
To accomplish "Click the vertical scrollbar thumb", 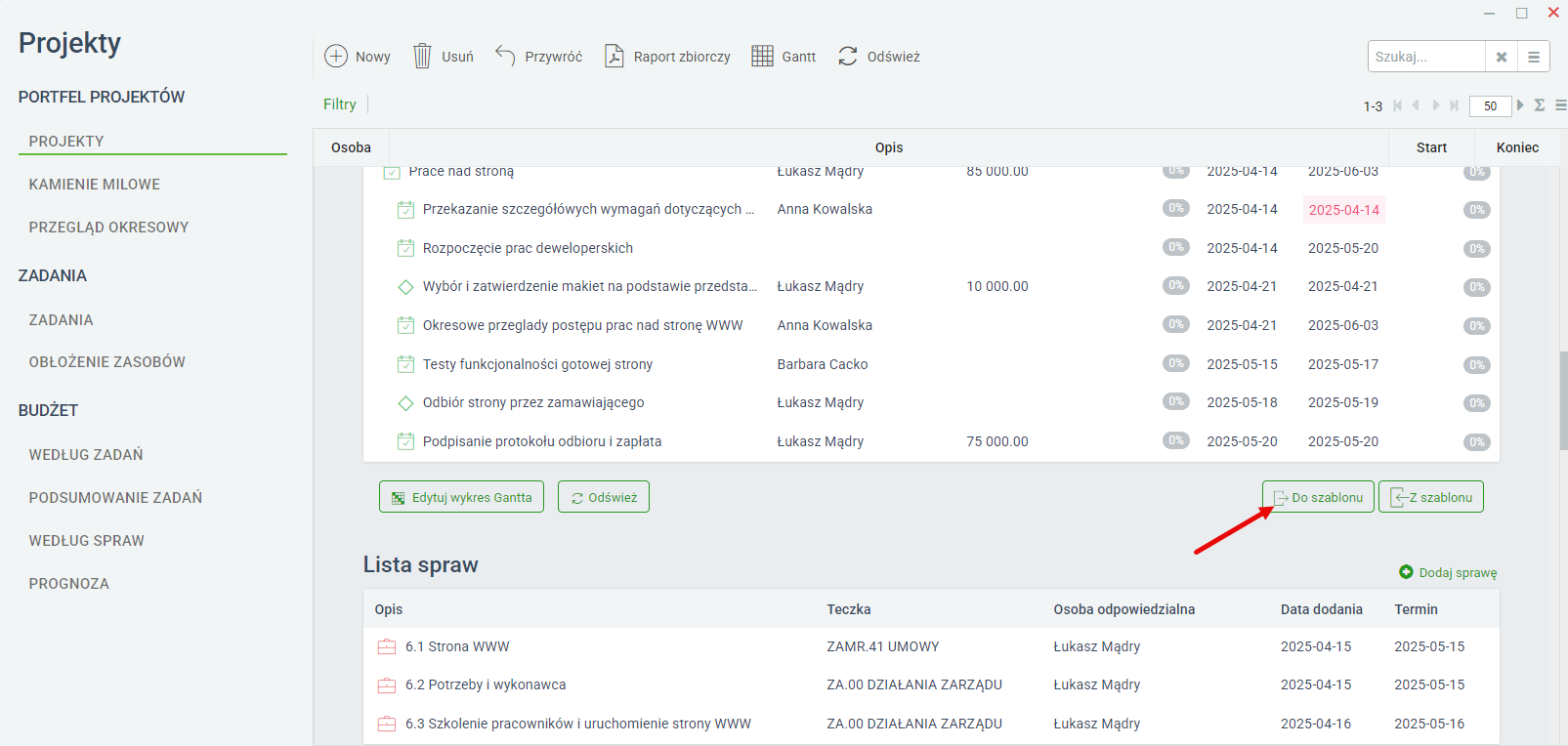I will pos(1563,400).
